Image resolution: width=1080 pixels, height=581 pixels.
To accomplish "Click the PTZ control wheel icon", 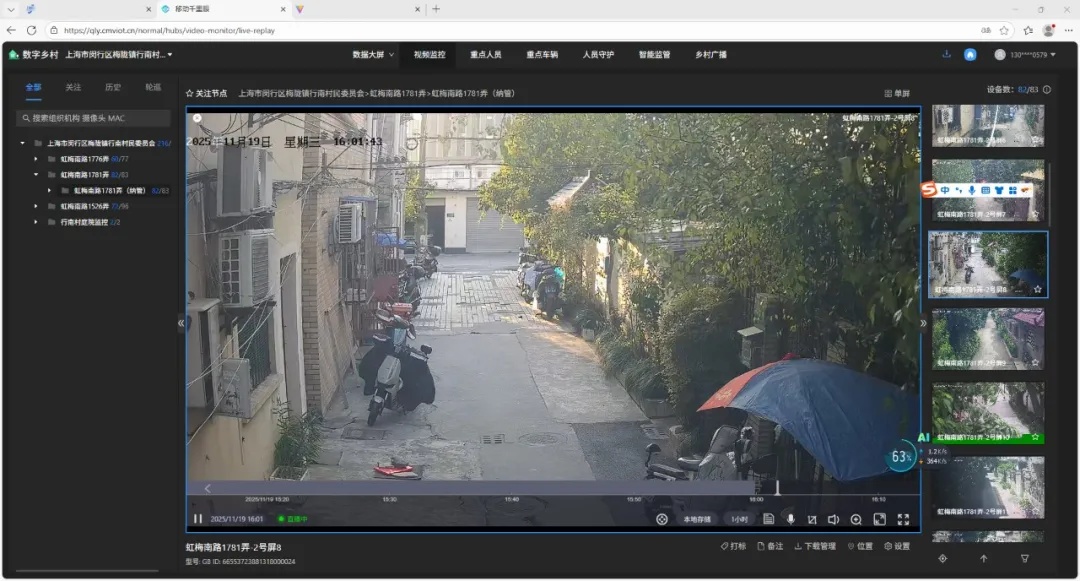I will click(x=662, y=519).
